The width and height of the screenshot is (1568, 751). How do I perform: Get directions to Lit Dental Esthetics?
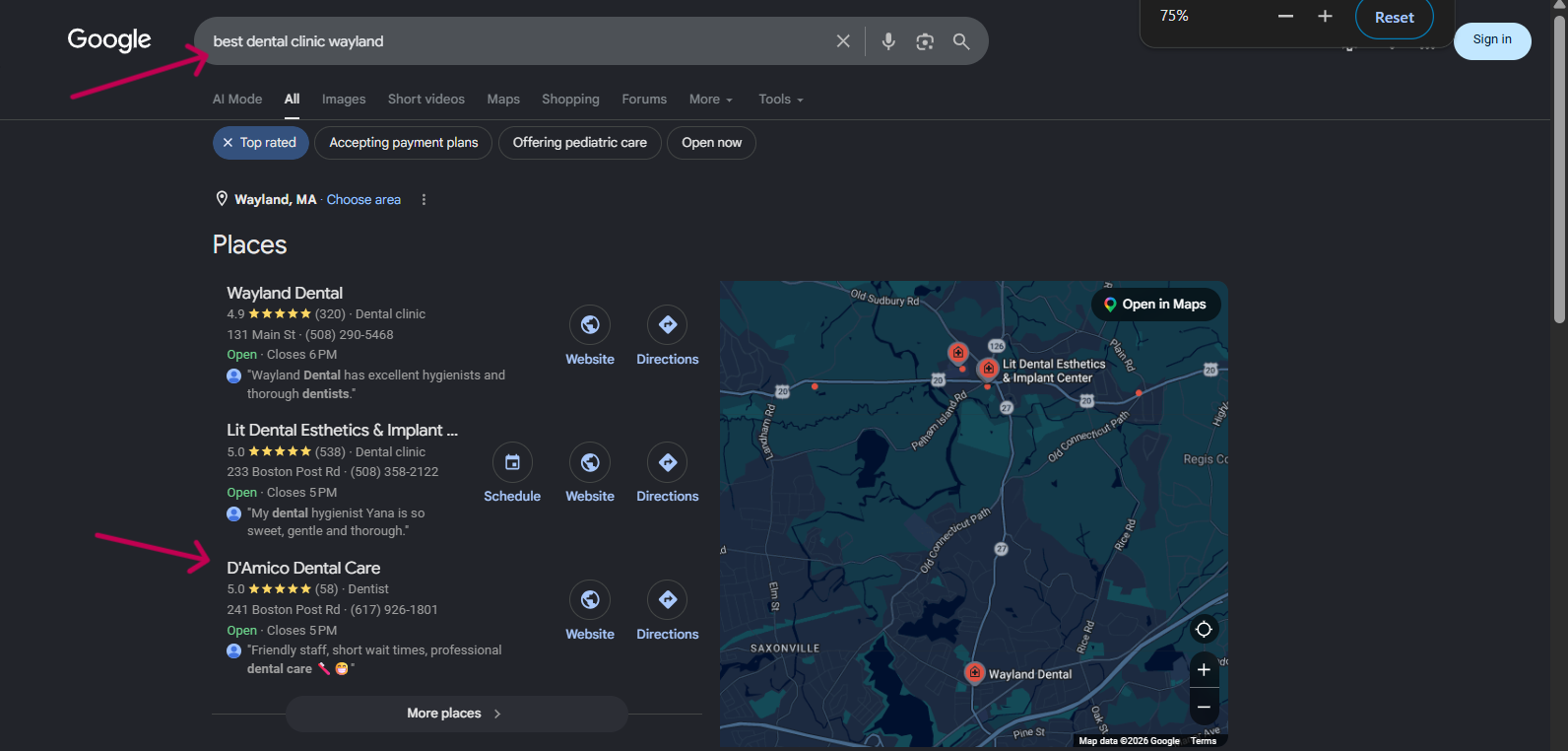pyautogui.click(x=668, y=462)
